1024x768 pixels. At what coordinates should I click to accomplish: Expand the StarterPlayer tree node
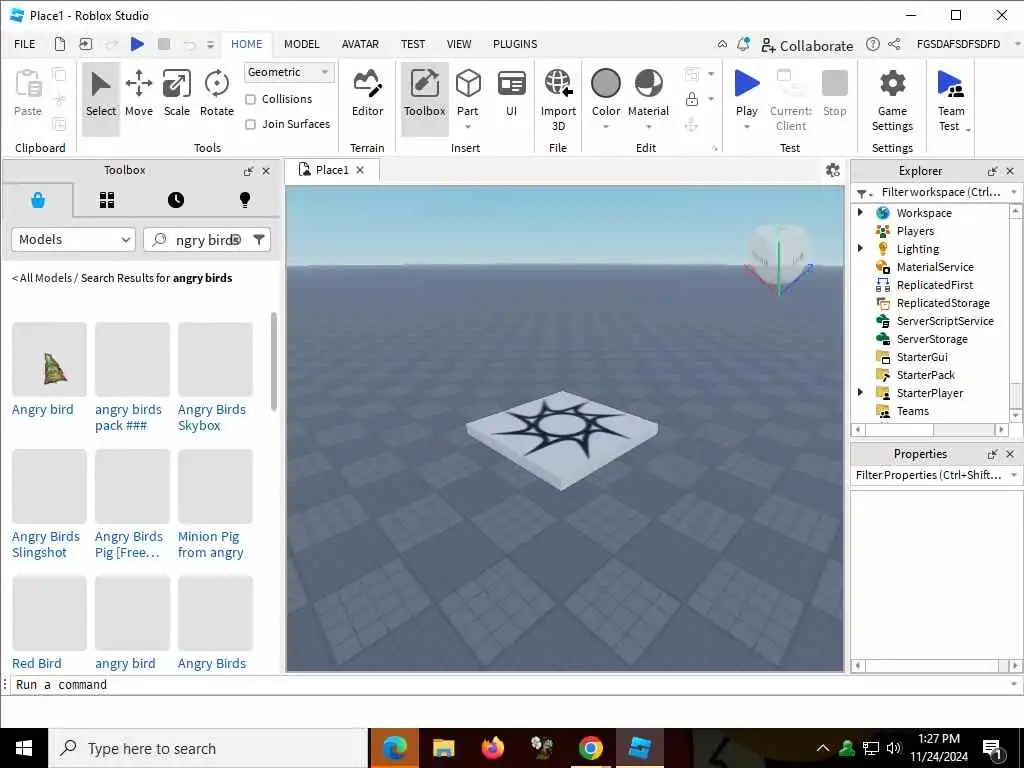click(860, 392)
